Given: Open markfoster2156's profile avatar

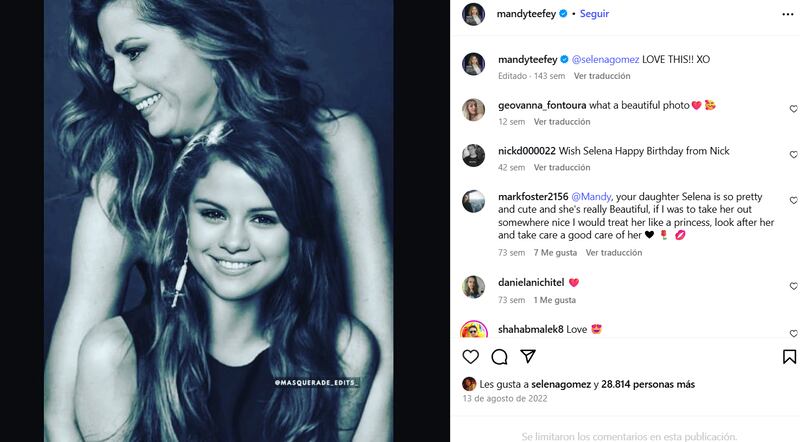Looking at the screenshot, I should pyautogui.click(x=473, y=201).
